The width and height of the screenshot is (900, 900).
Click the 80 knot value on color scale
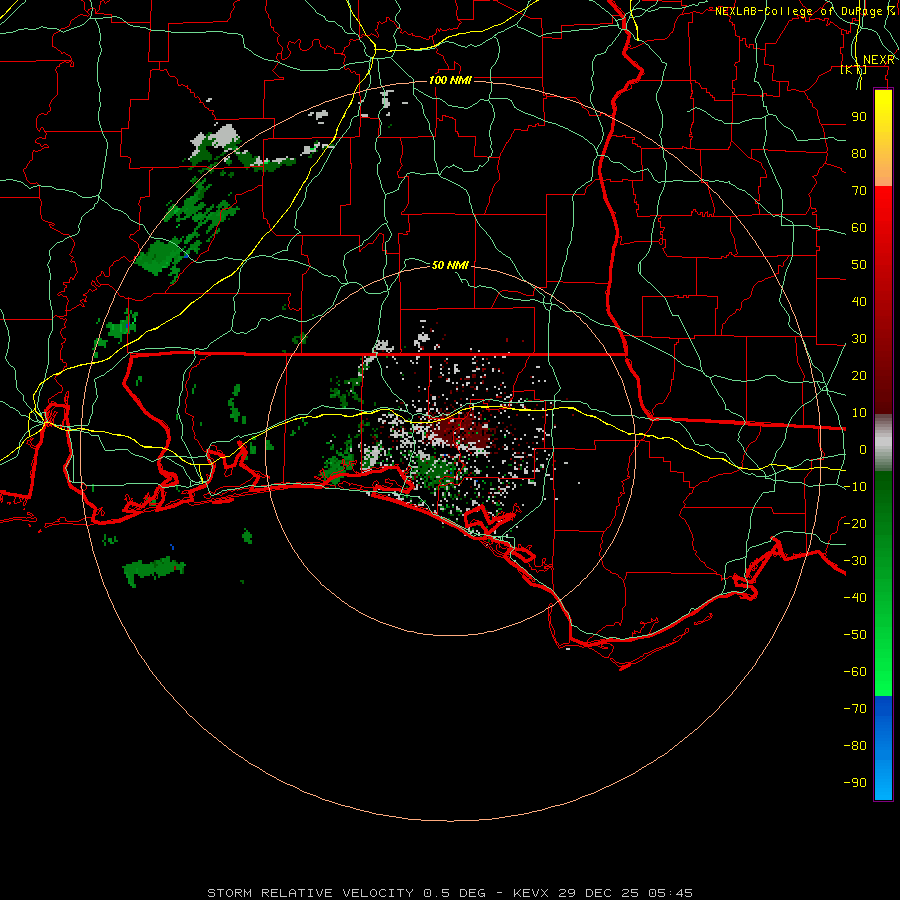859,154
